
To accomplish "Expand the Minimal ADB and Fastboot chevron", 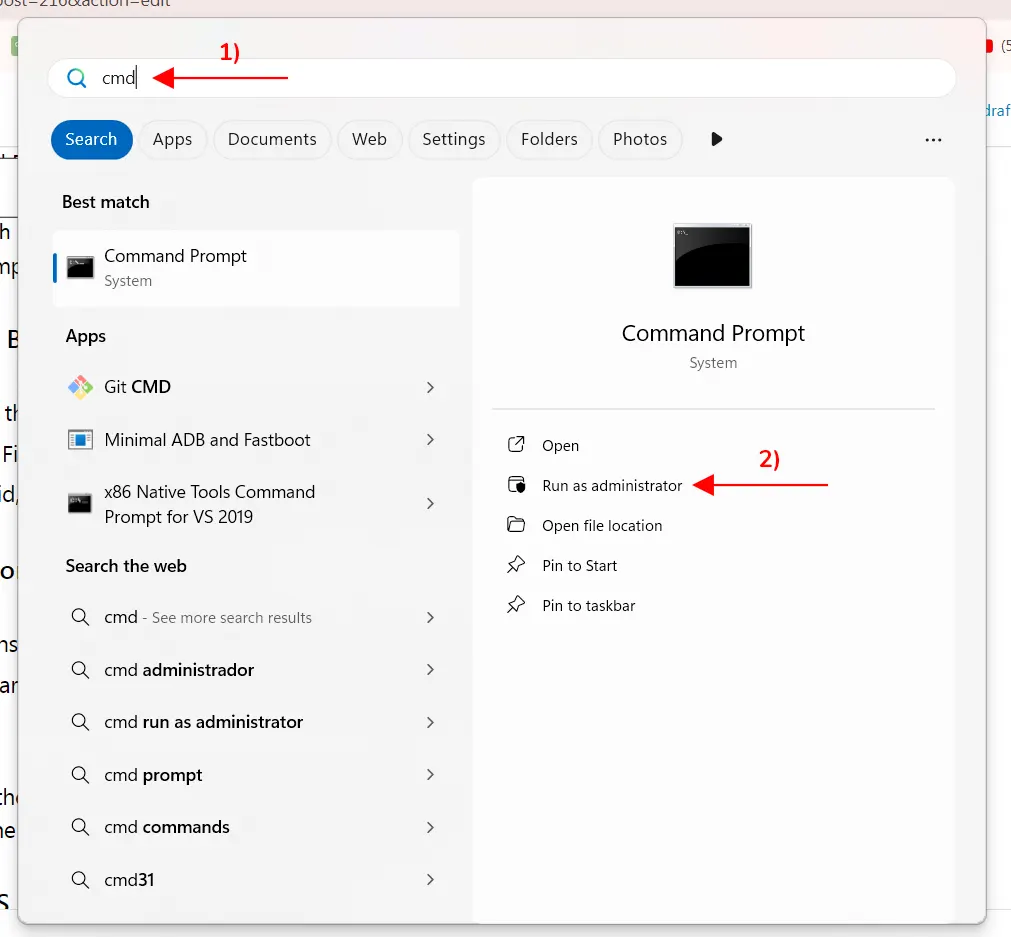I will pos(430,440).
